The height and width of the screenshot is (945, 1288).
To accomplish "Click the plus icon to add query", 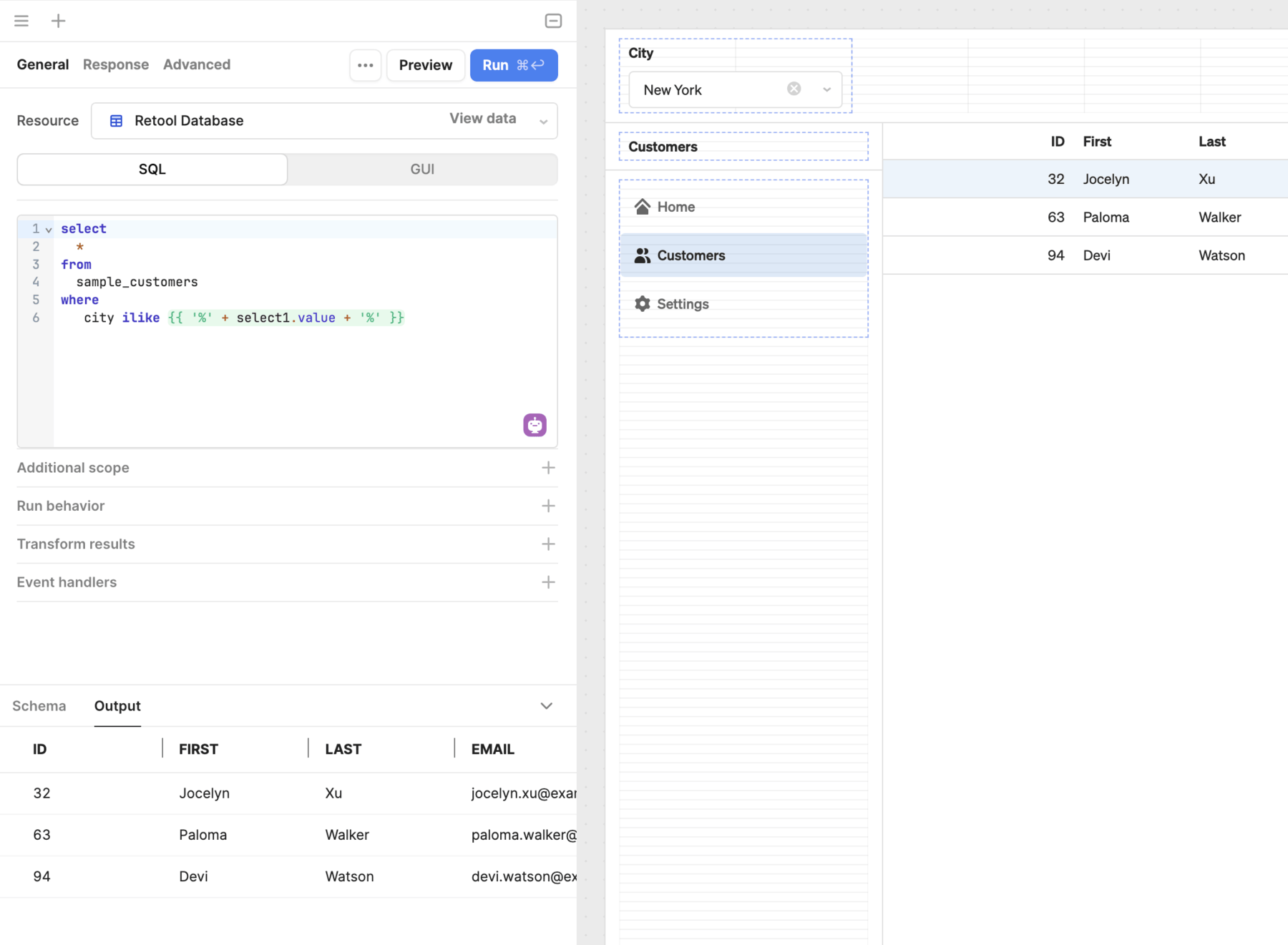I will click(x=59, y=21).
